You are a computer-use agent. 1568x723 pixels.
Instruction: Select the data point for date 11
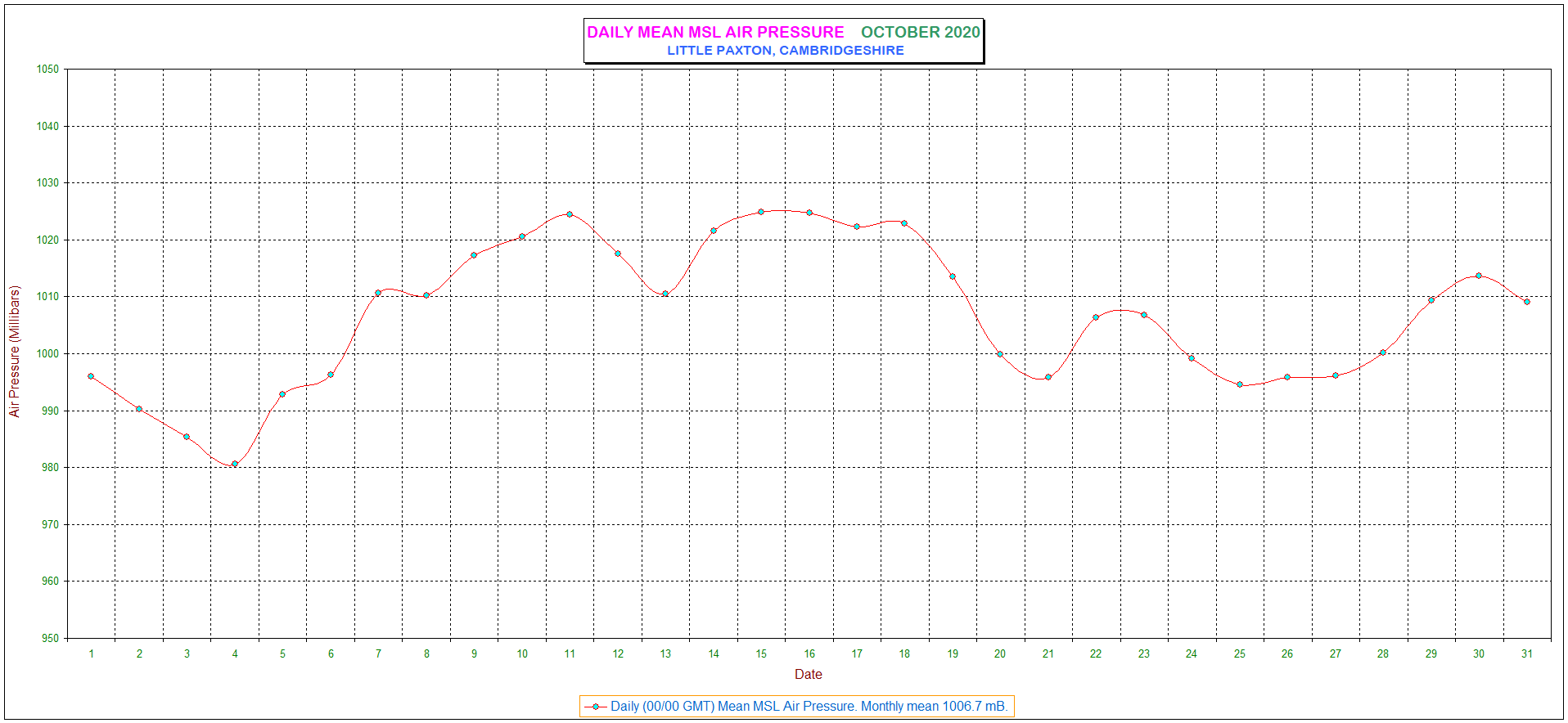click(x=570, y=214)
